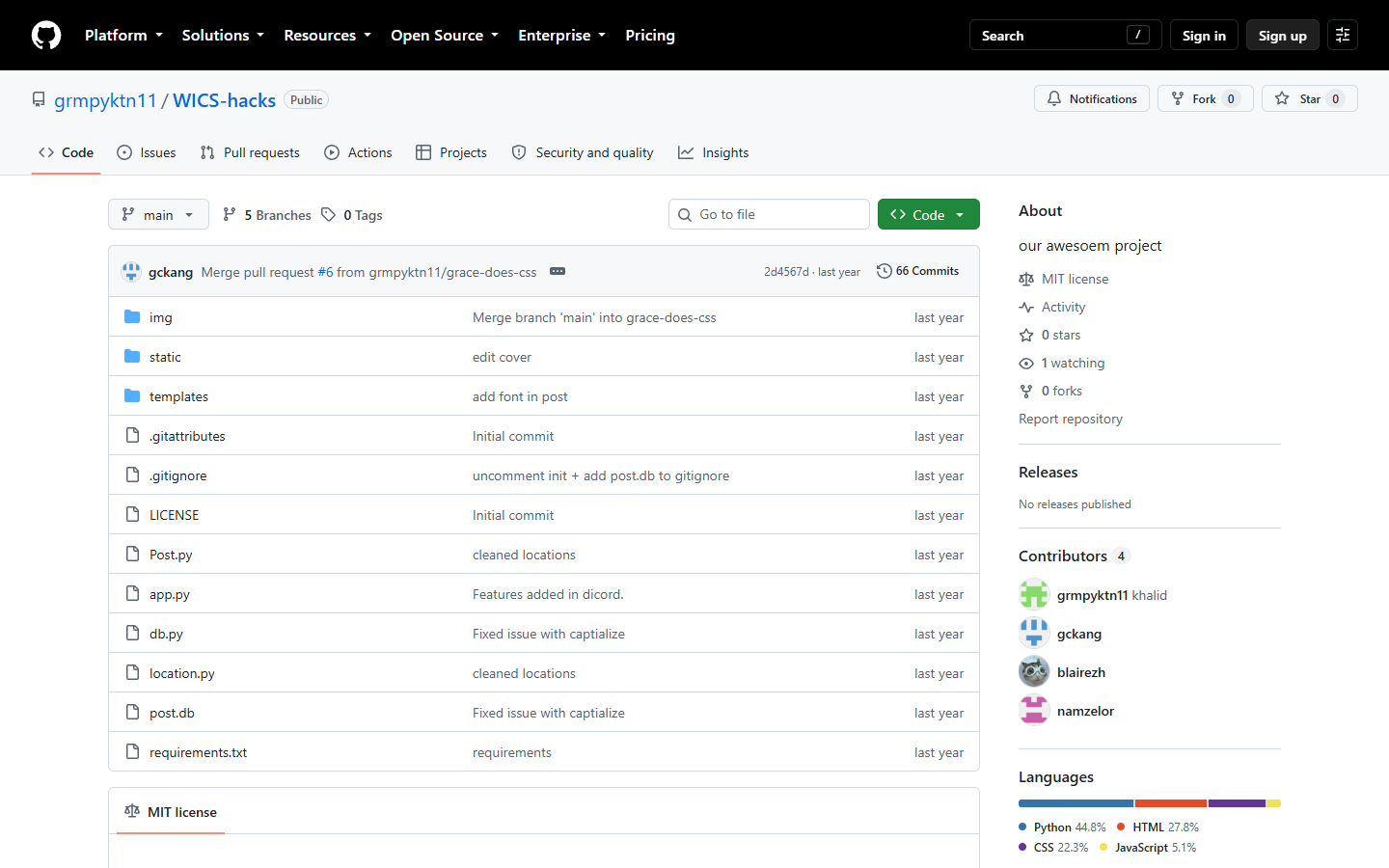The image size is (1389, 868).
Task: Expand the Platform menu in the header
Action: 123,35
